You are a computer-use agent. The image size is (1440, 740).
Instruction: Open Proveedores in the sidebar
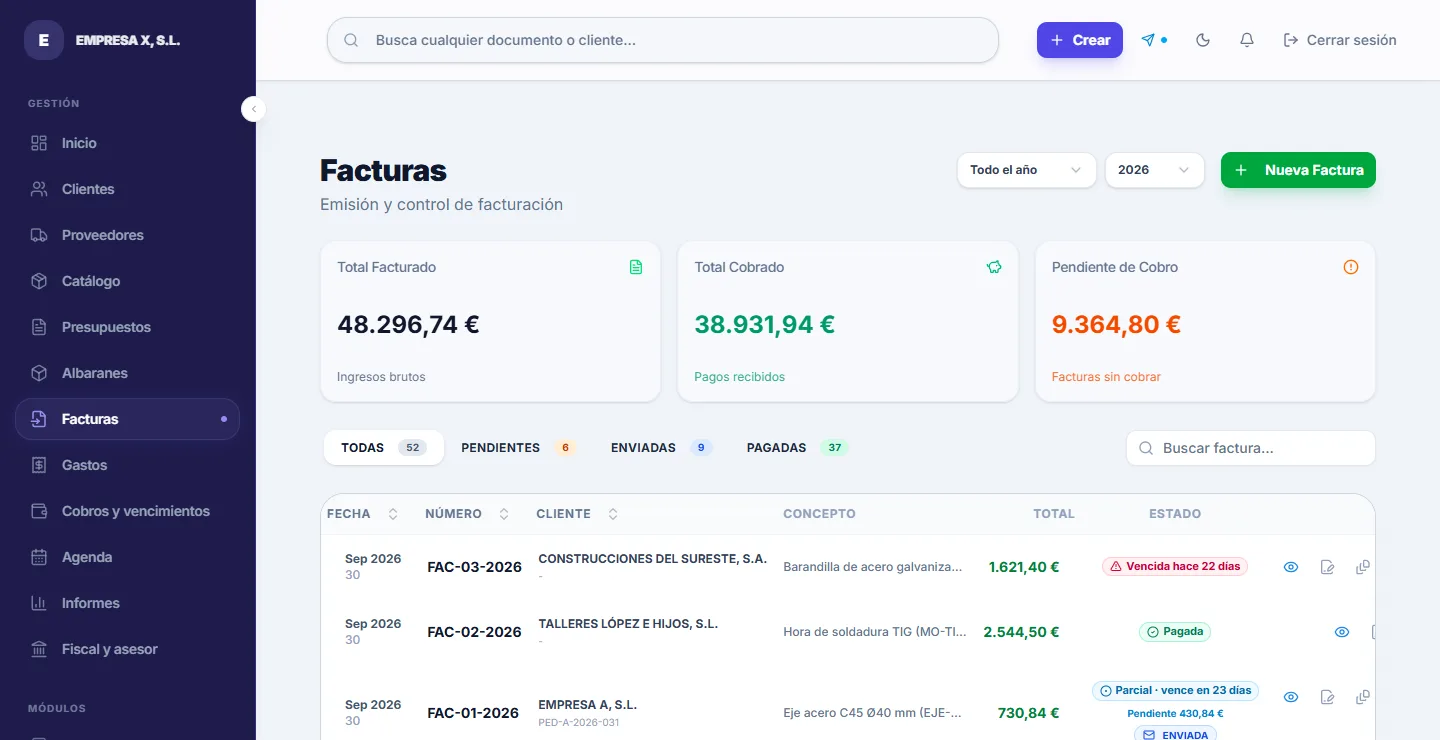click(127, 235)
